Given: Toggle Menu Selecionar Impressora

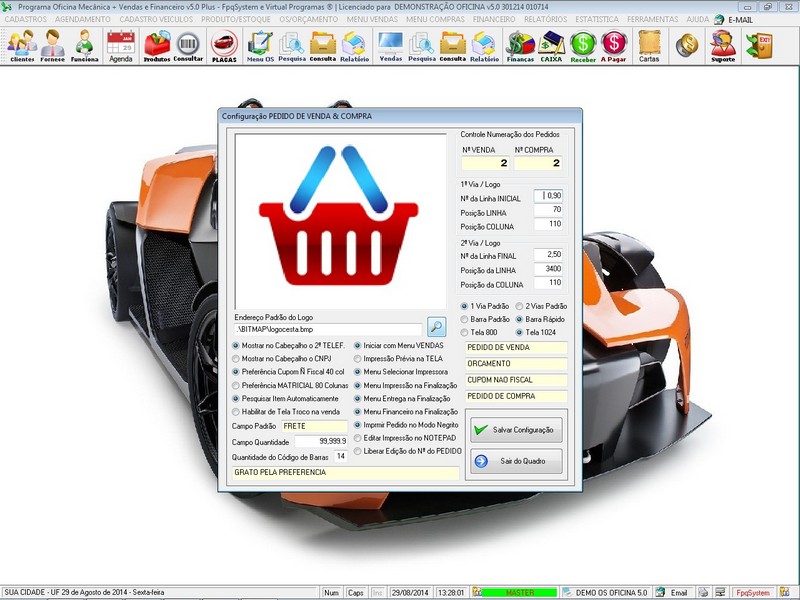Looking at the screenshot, I should (401, 372).
